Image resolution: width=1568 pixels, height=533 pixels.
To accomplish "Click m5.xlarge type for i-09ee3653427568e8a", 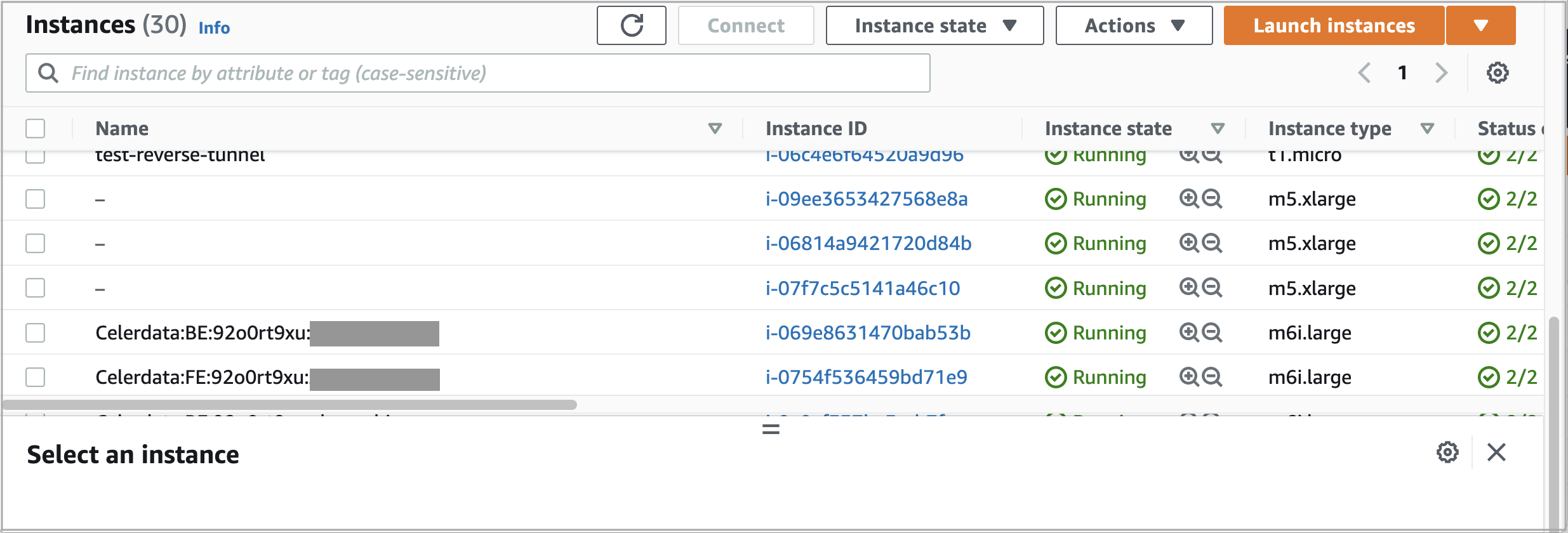I will tap(1312, 199).
